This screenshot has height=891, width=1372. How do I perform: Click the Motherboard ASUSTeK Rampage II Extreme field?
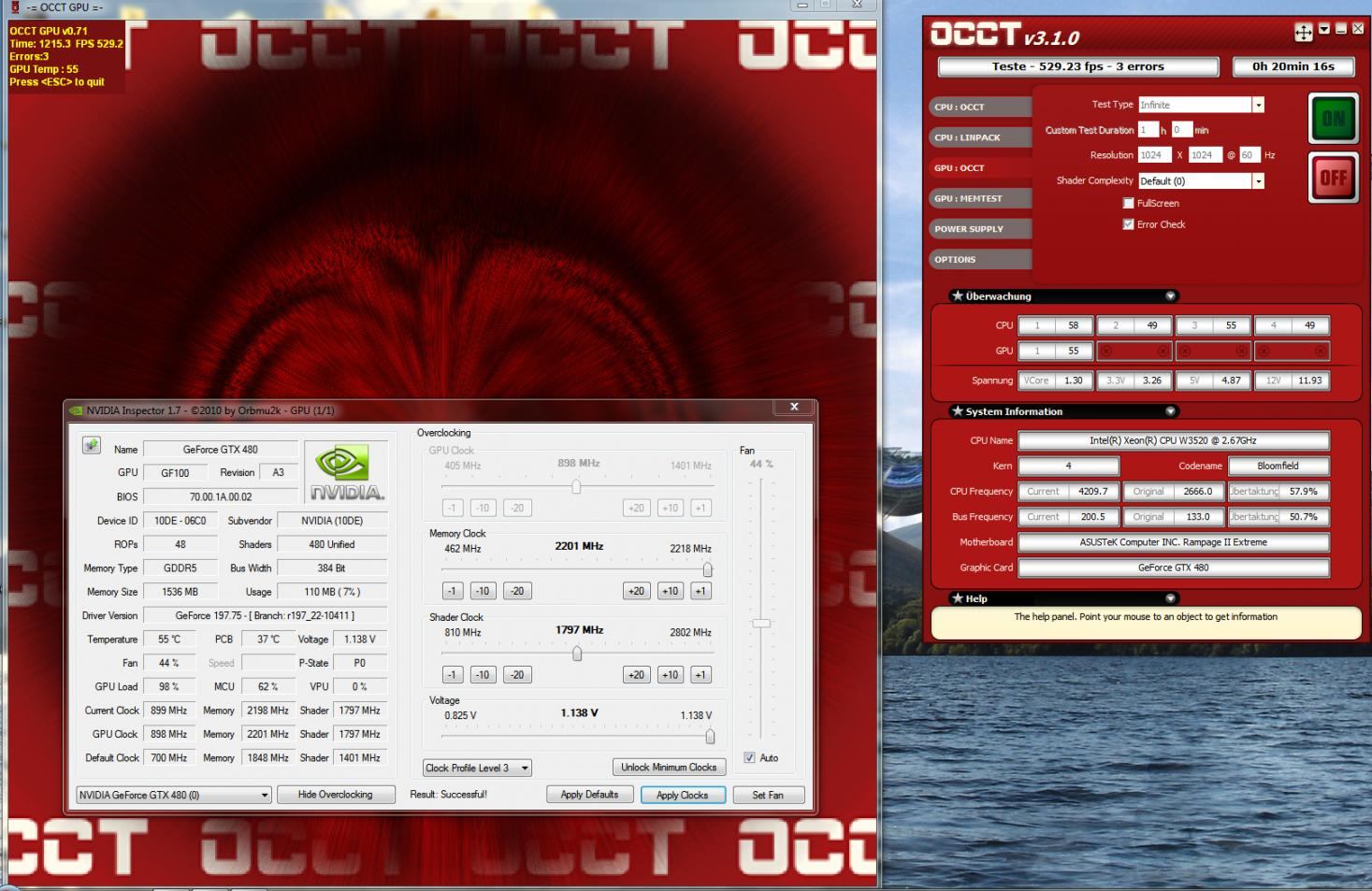pos(1174,542)
